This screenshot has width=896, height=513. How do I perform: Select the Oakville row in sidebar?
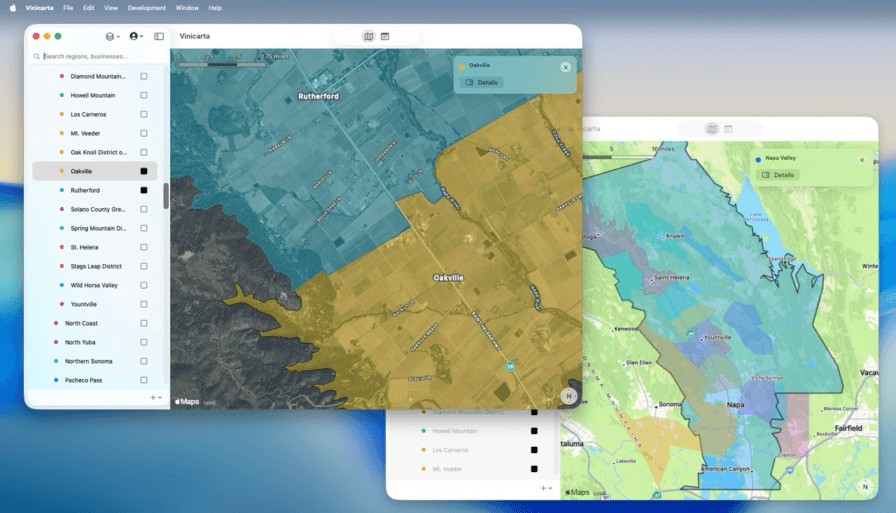click(95, 171)
